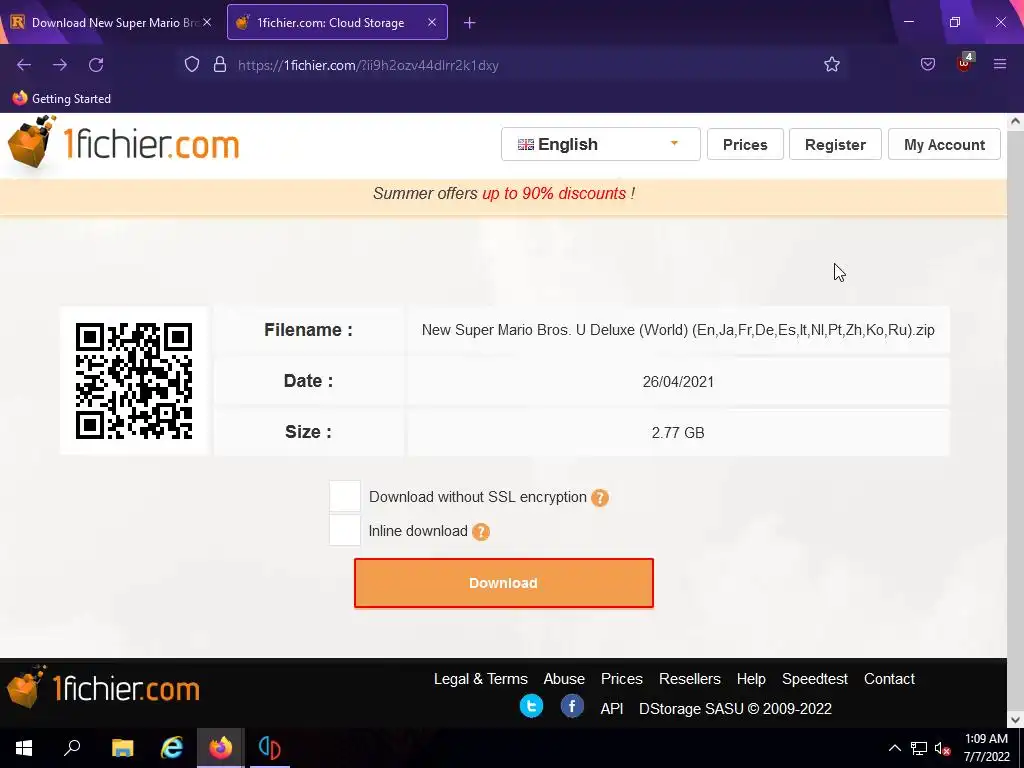Bookmark this page with the star icon
The image size is (1024, 768).
click(x=831, y=64)
